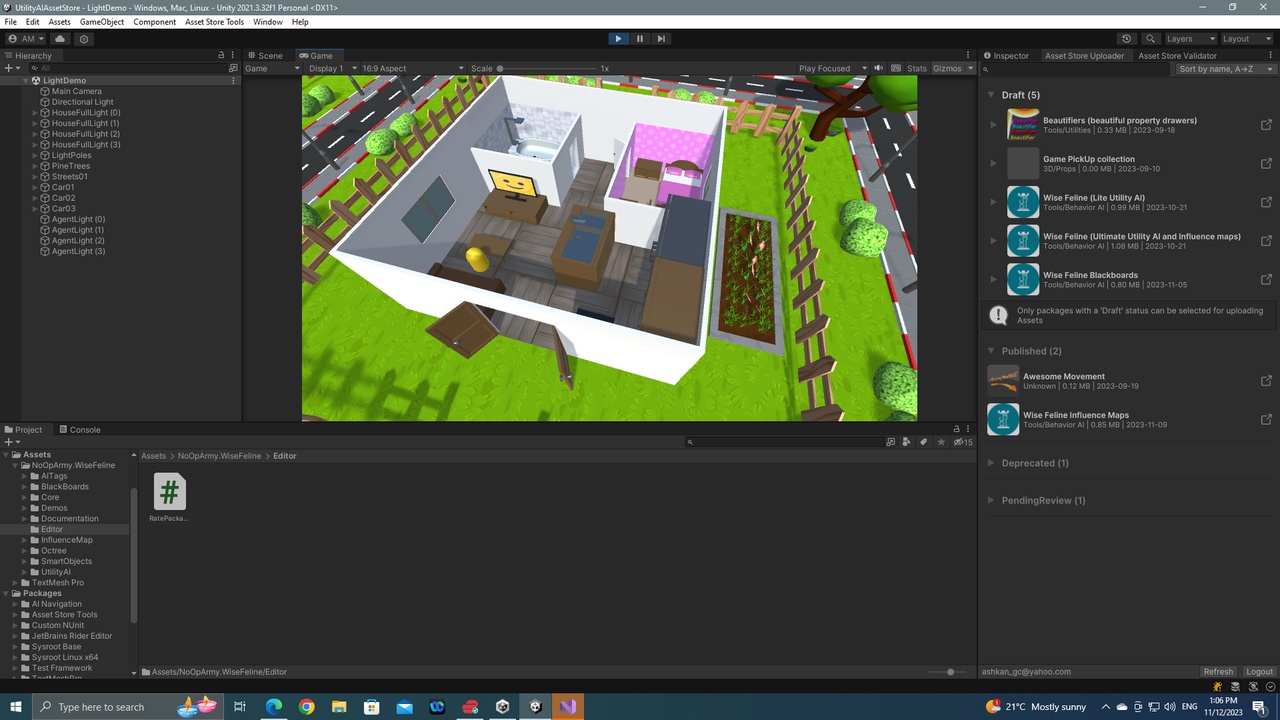Toggle the Stats overlay

point(917,68)
